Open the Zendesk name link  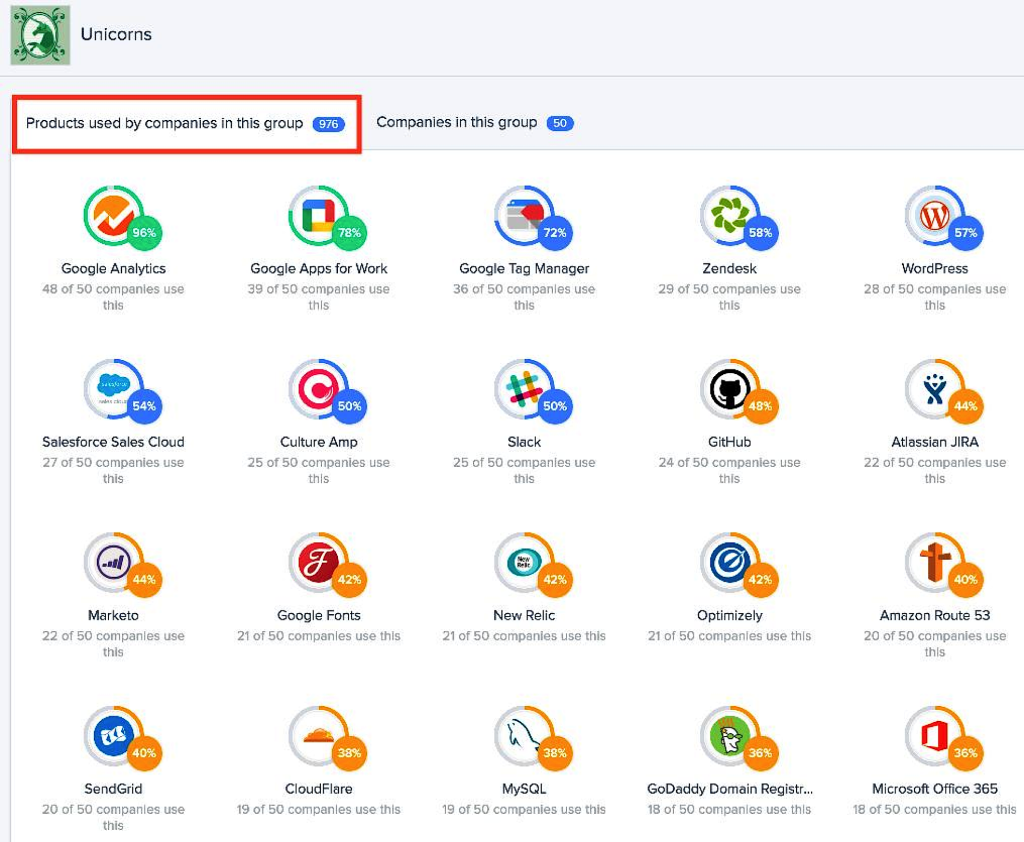tap(729, 268)
